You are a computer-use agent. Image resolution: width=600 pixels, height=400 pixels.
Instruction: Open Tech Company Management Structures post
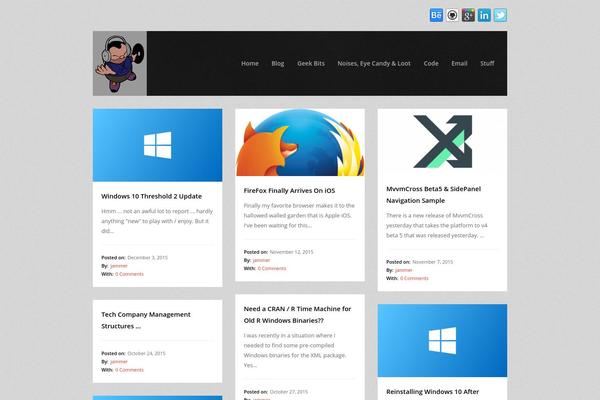(146, 320)
